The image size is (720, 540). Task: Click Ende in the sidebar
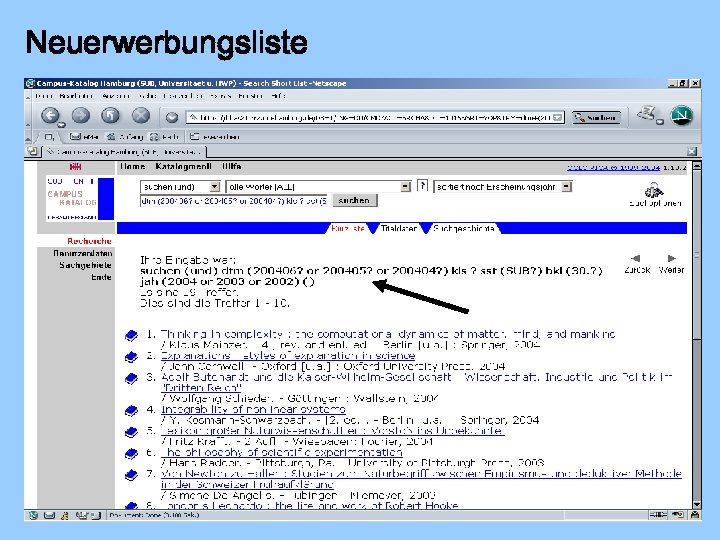[x=101, y=277]
